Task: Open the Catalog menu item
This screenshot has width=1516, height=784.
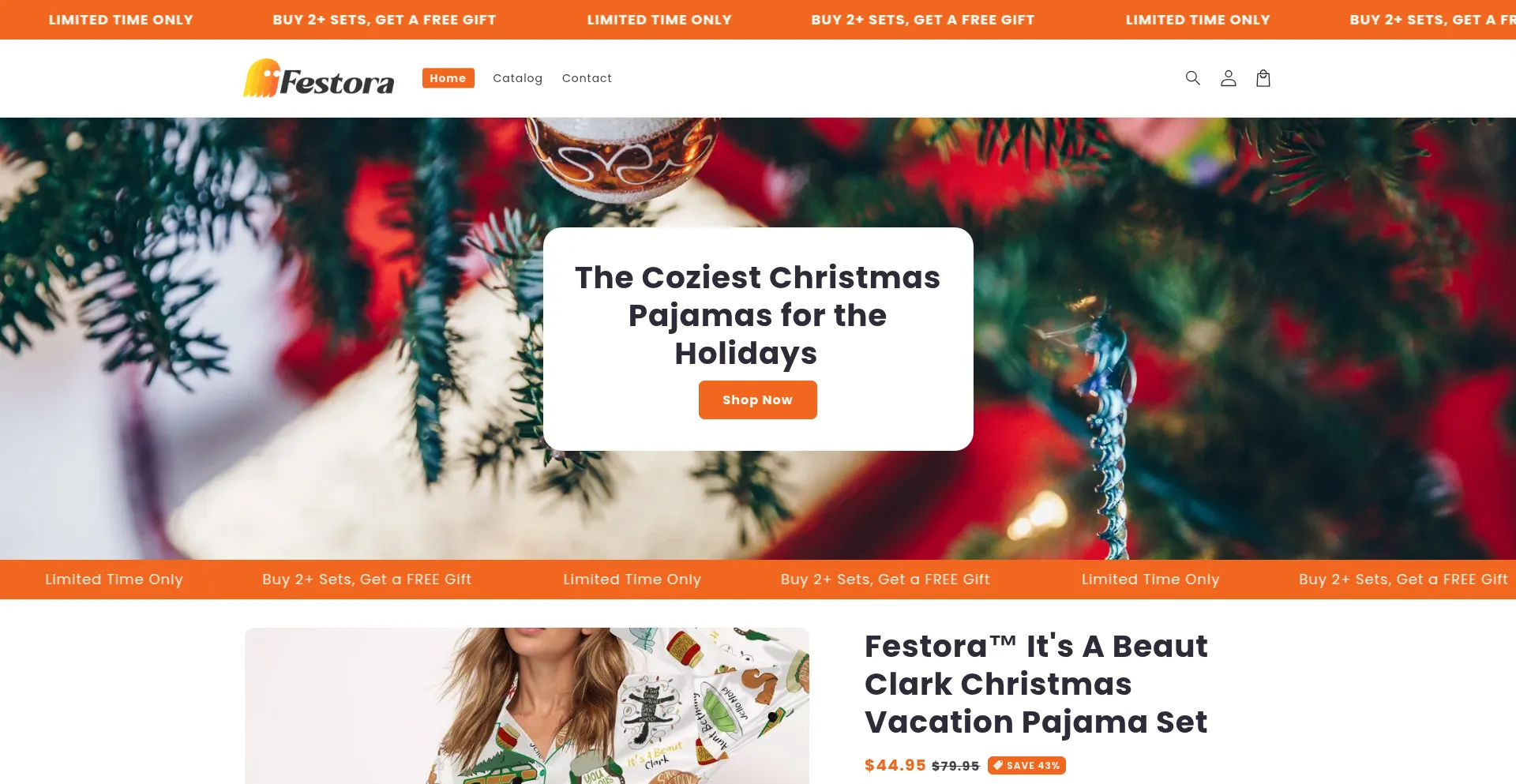Action: [x=517, y=78]
